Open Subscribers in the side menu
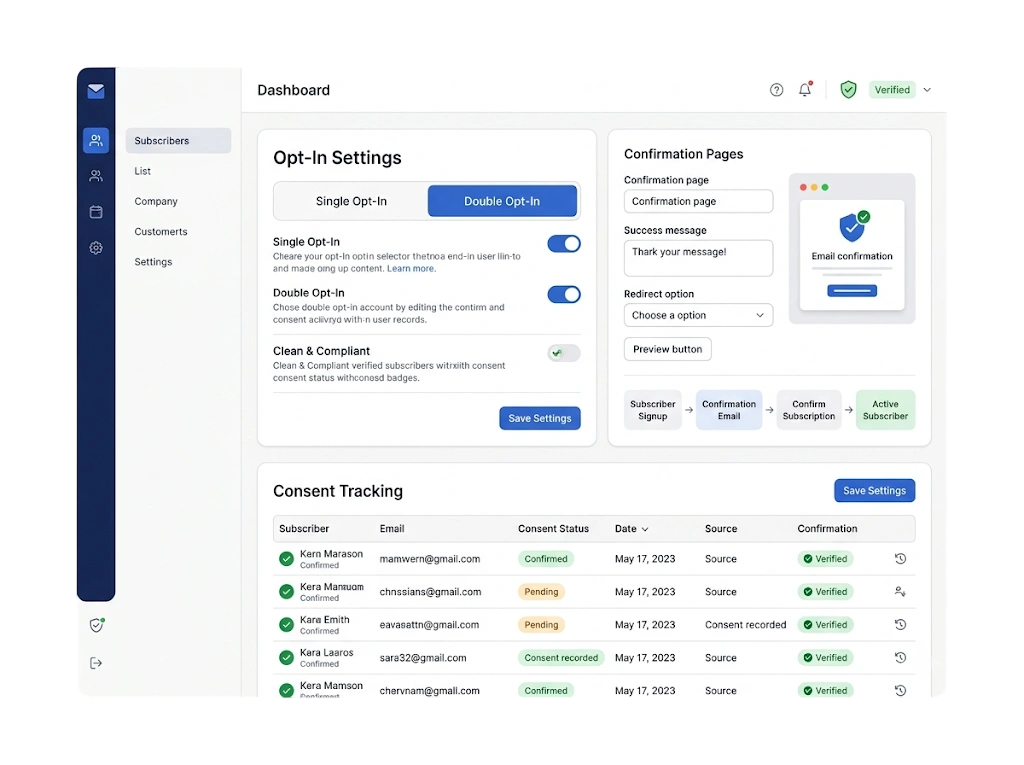Screen dimensions: 1024x765 178,140
